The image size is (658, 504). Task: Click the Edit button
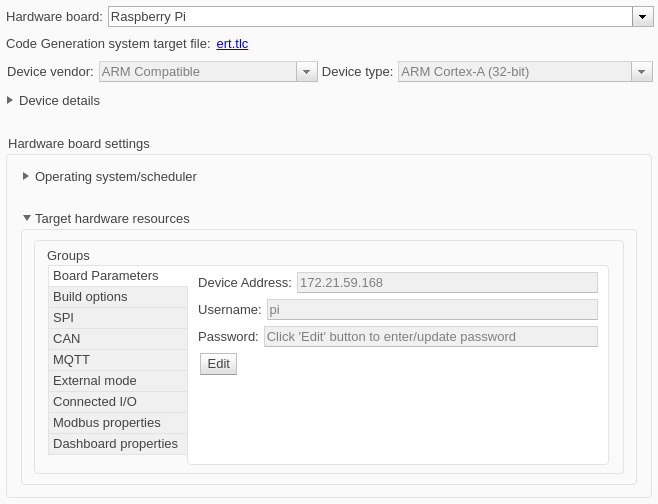point(218,364)
